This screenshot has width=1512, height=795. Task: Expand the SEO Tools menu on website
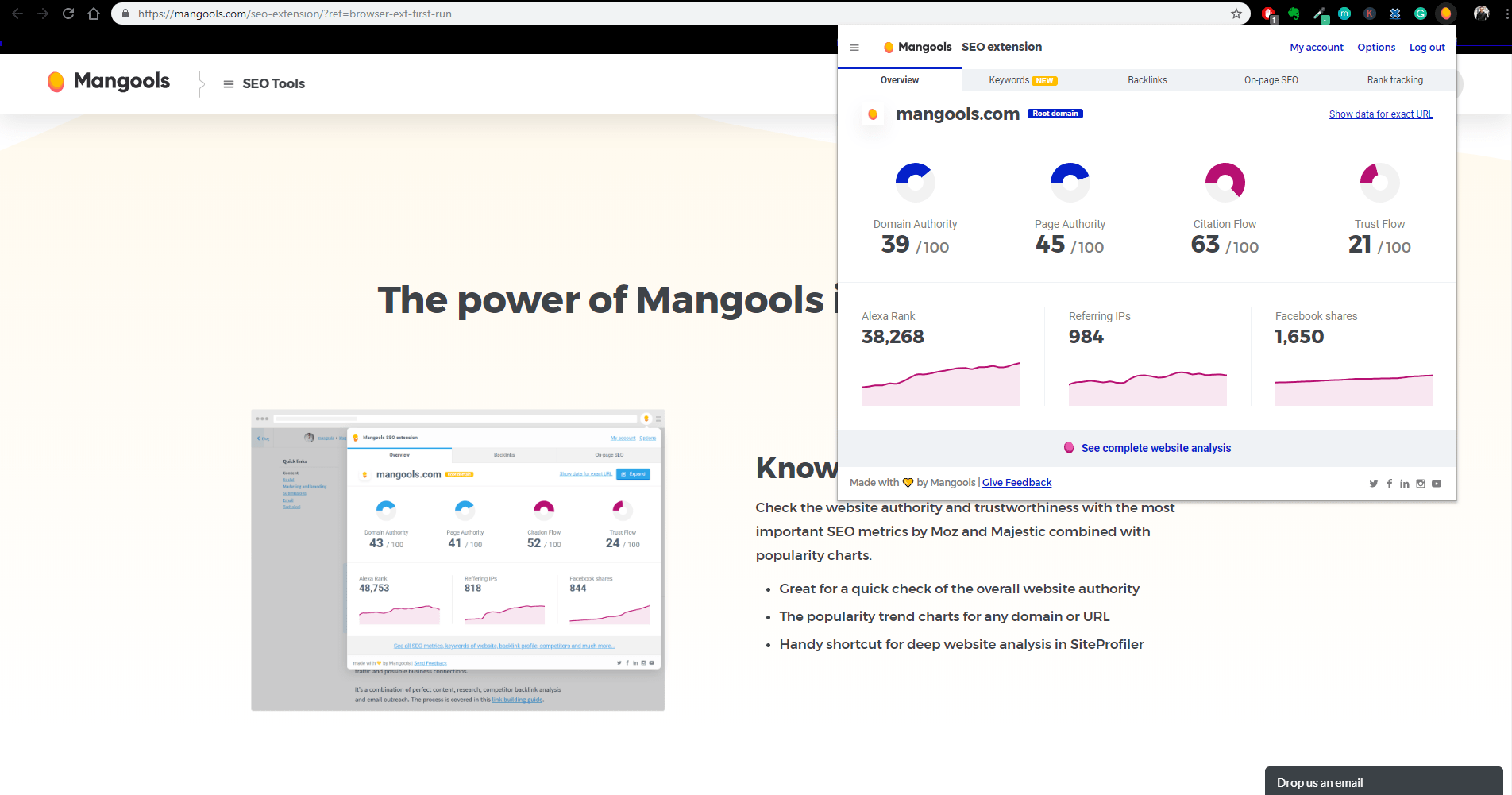tap(264, 83)
